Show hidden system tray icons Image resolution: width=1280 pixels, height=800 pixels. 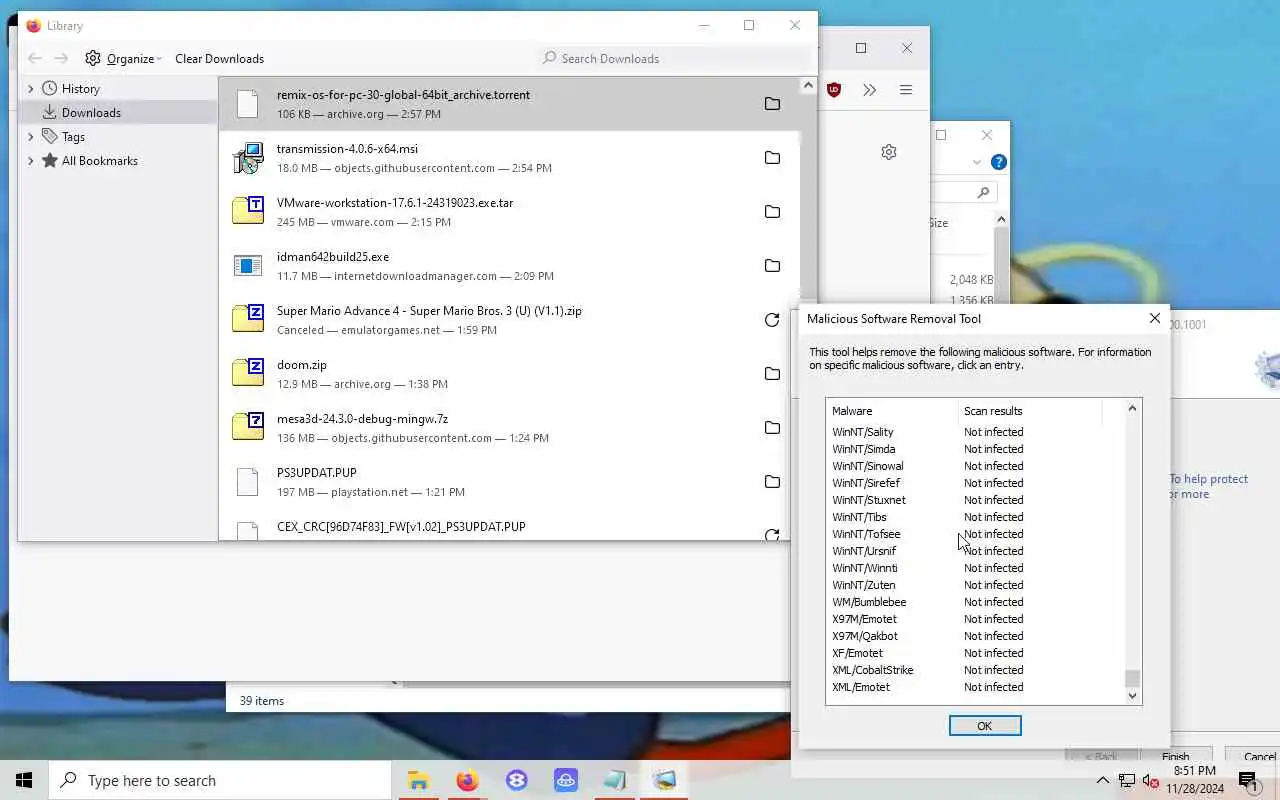1102,780
